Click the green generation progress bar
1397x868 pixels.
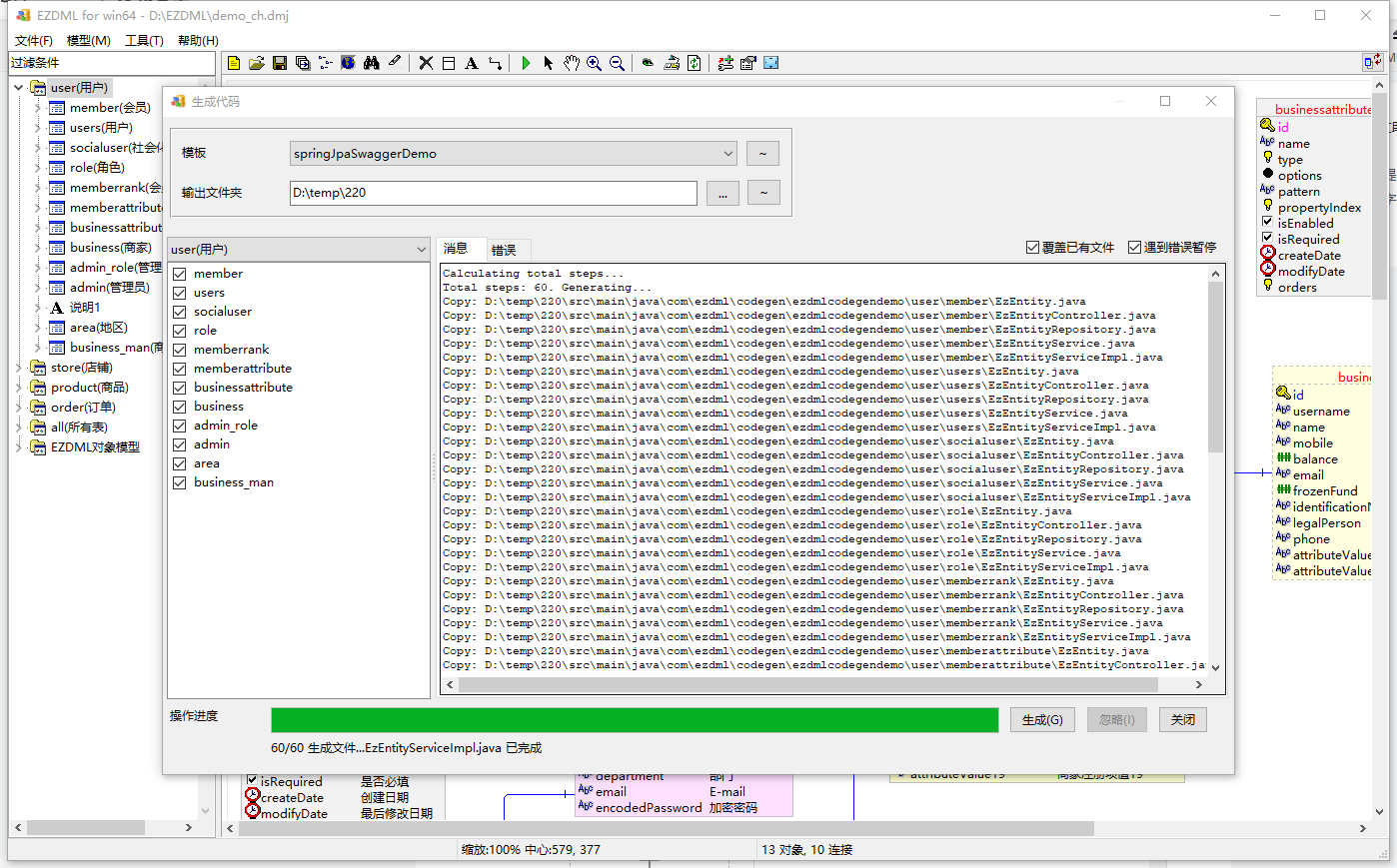point(635,720)
